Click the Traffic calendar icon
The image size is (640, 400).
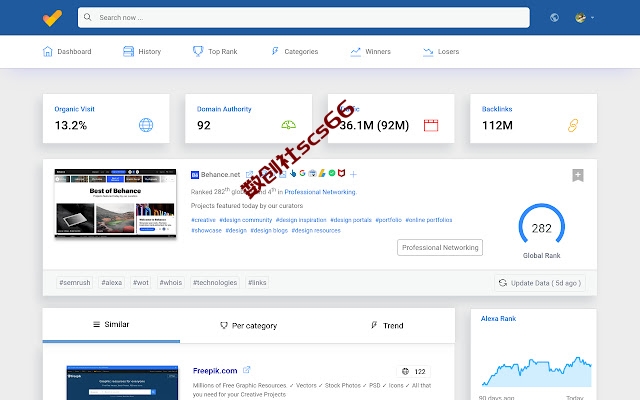click(431, 125)
